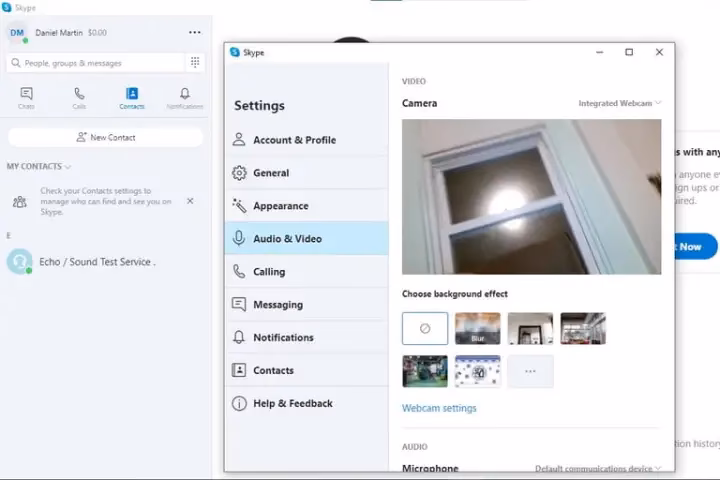The image size is (720, 480).
Task: Open Calling settings
Action: [307, 271]
